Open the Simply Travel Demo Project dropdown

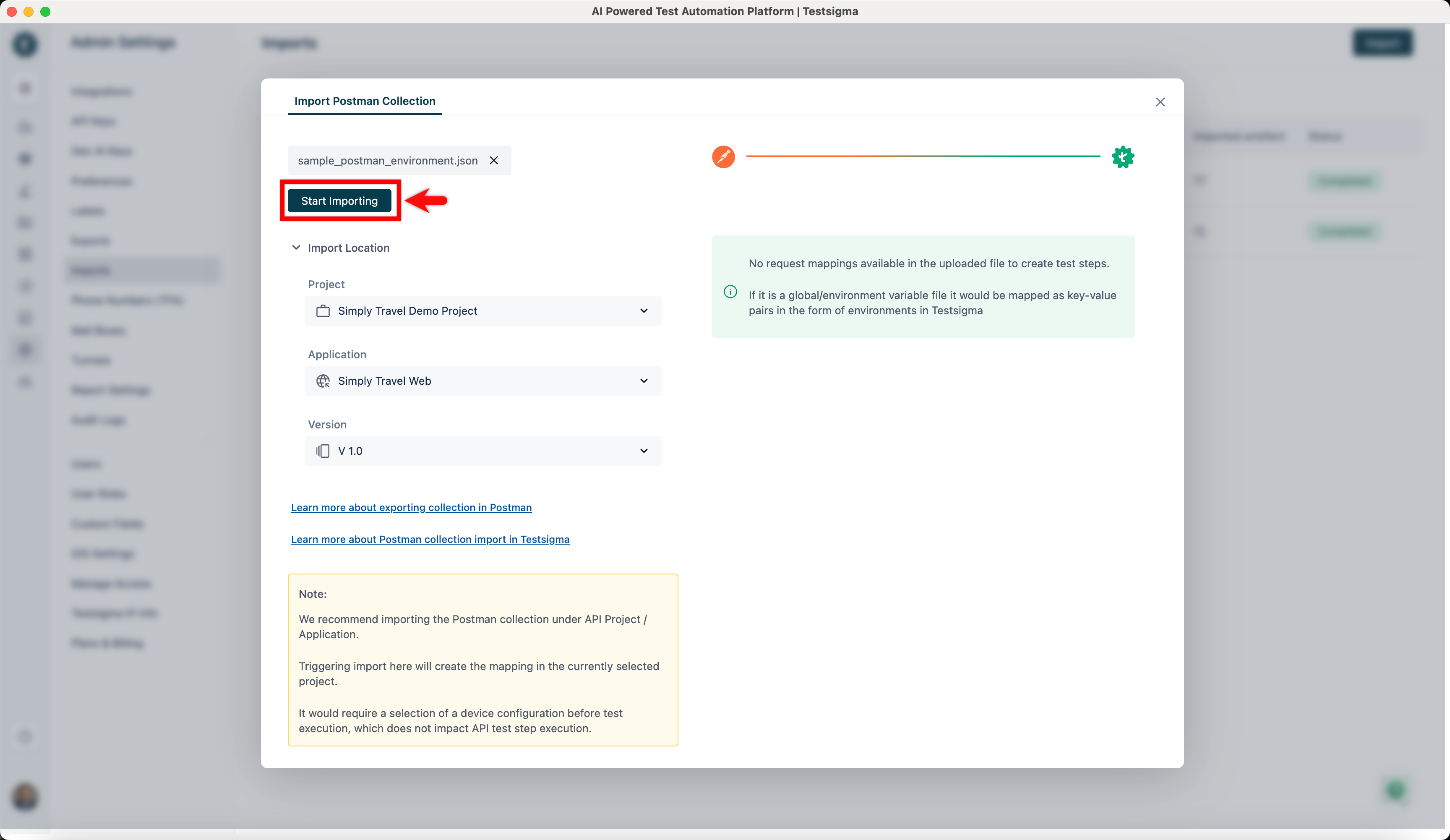coord(644,310)
